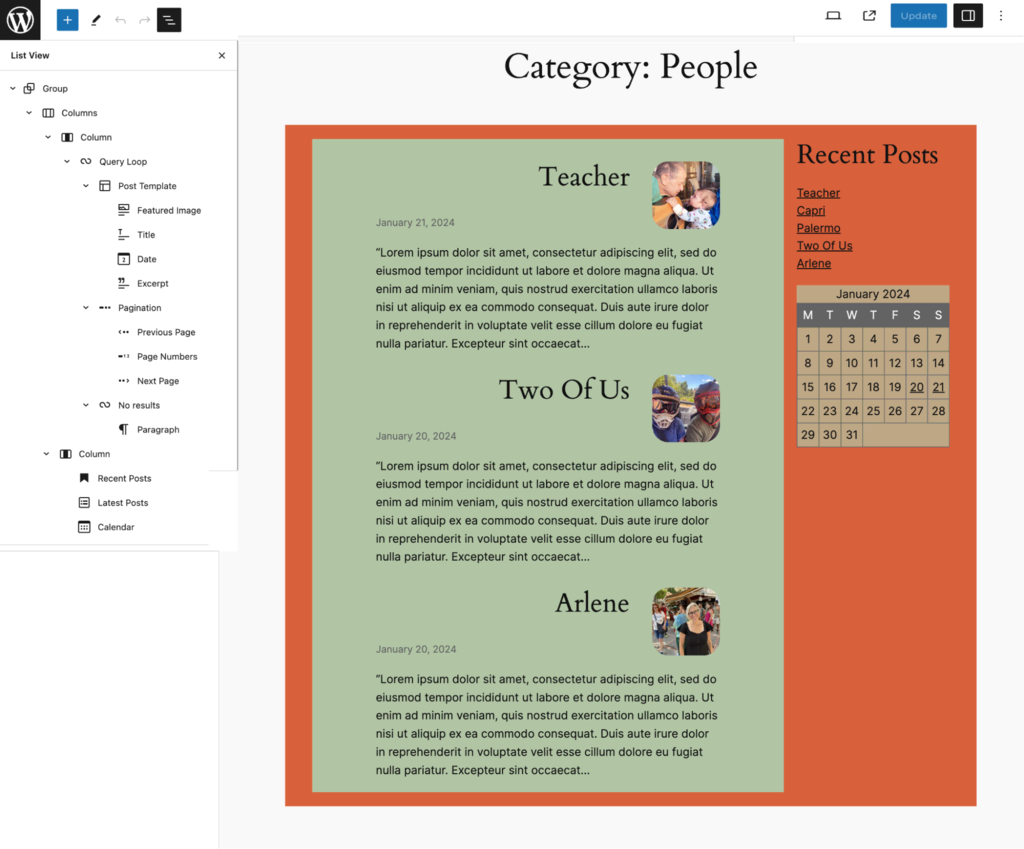Click the Paragraph block icon
1024x849 pixels.
click(123, 430)
